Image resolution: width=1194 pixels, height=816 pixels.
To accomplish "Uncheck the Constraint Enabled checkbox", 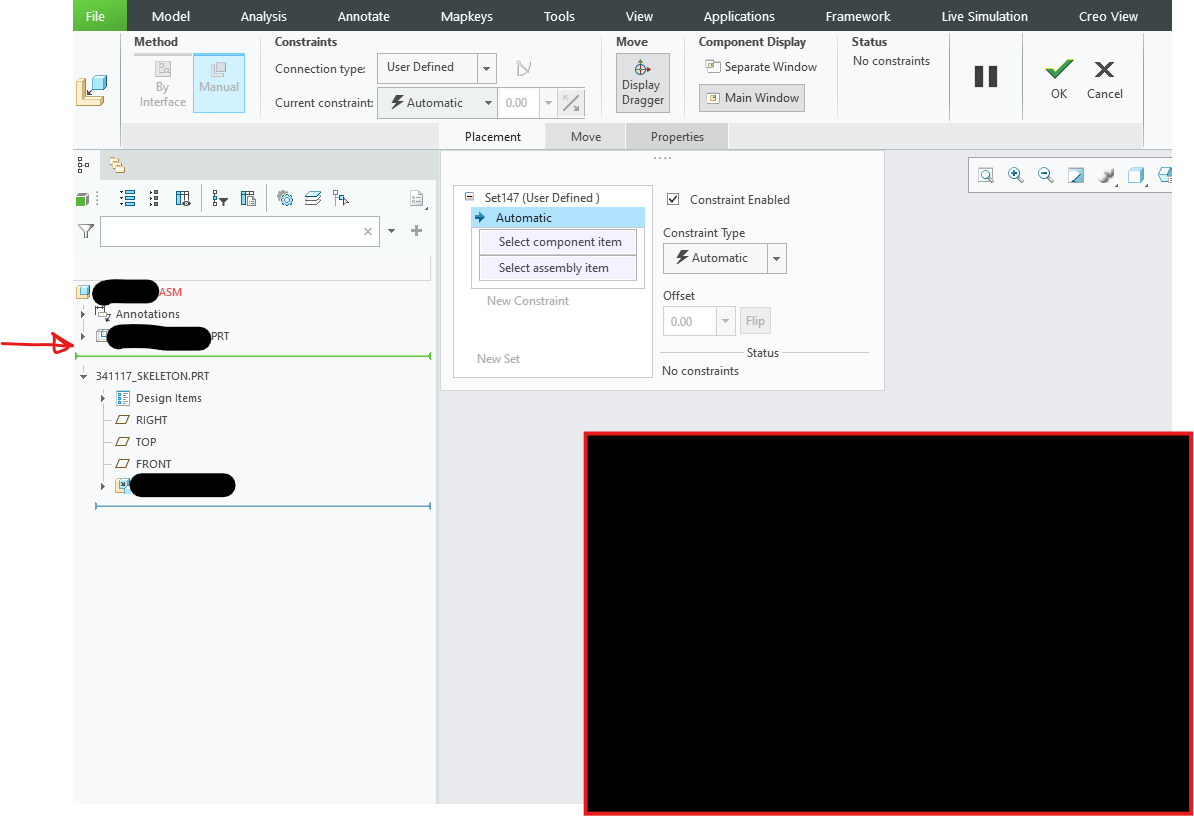I will [673, 199].
